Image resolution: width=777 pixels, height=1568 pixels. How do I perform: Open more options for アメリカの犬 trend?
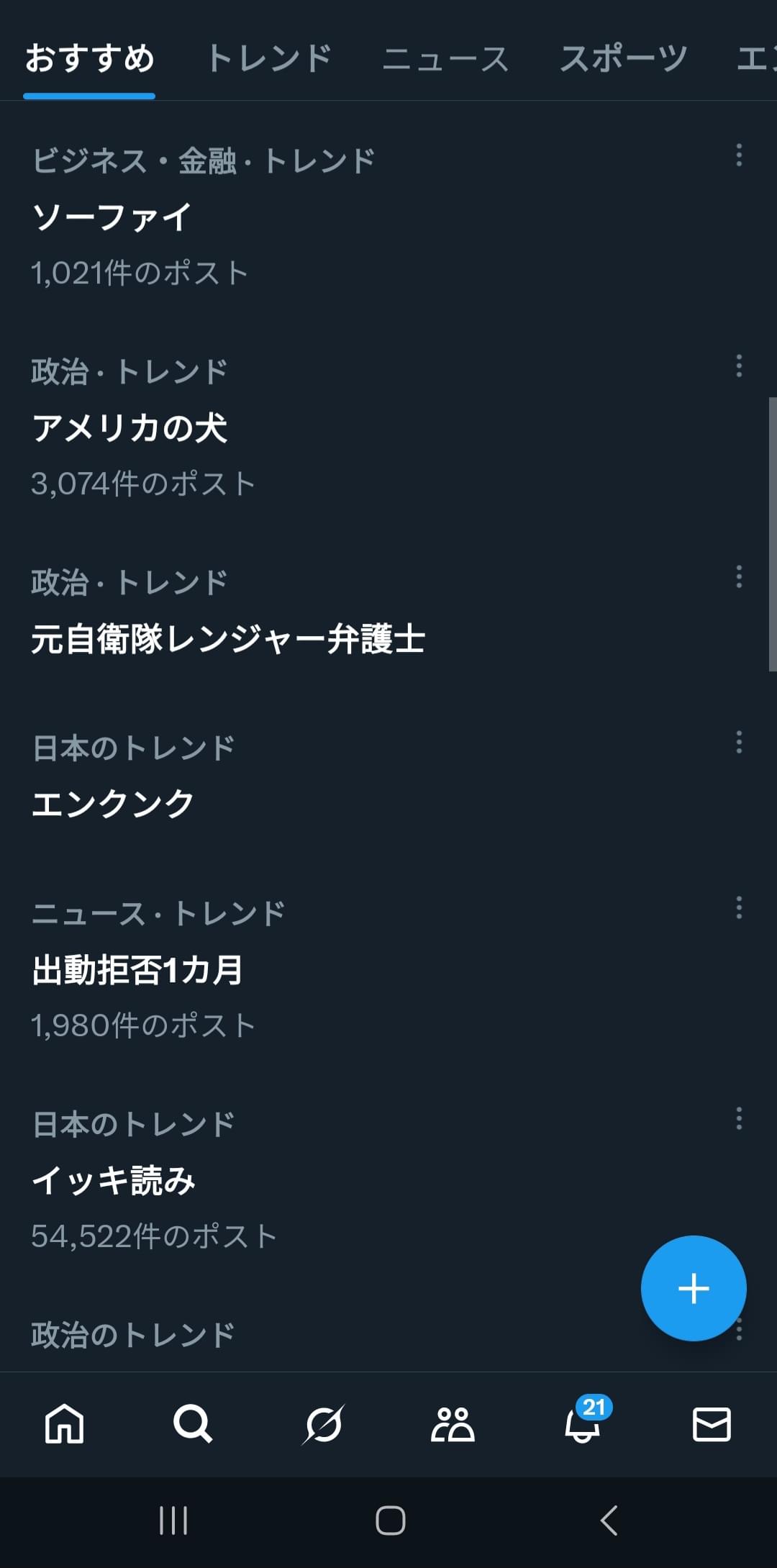tap(739, 366)
